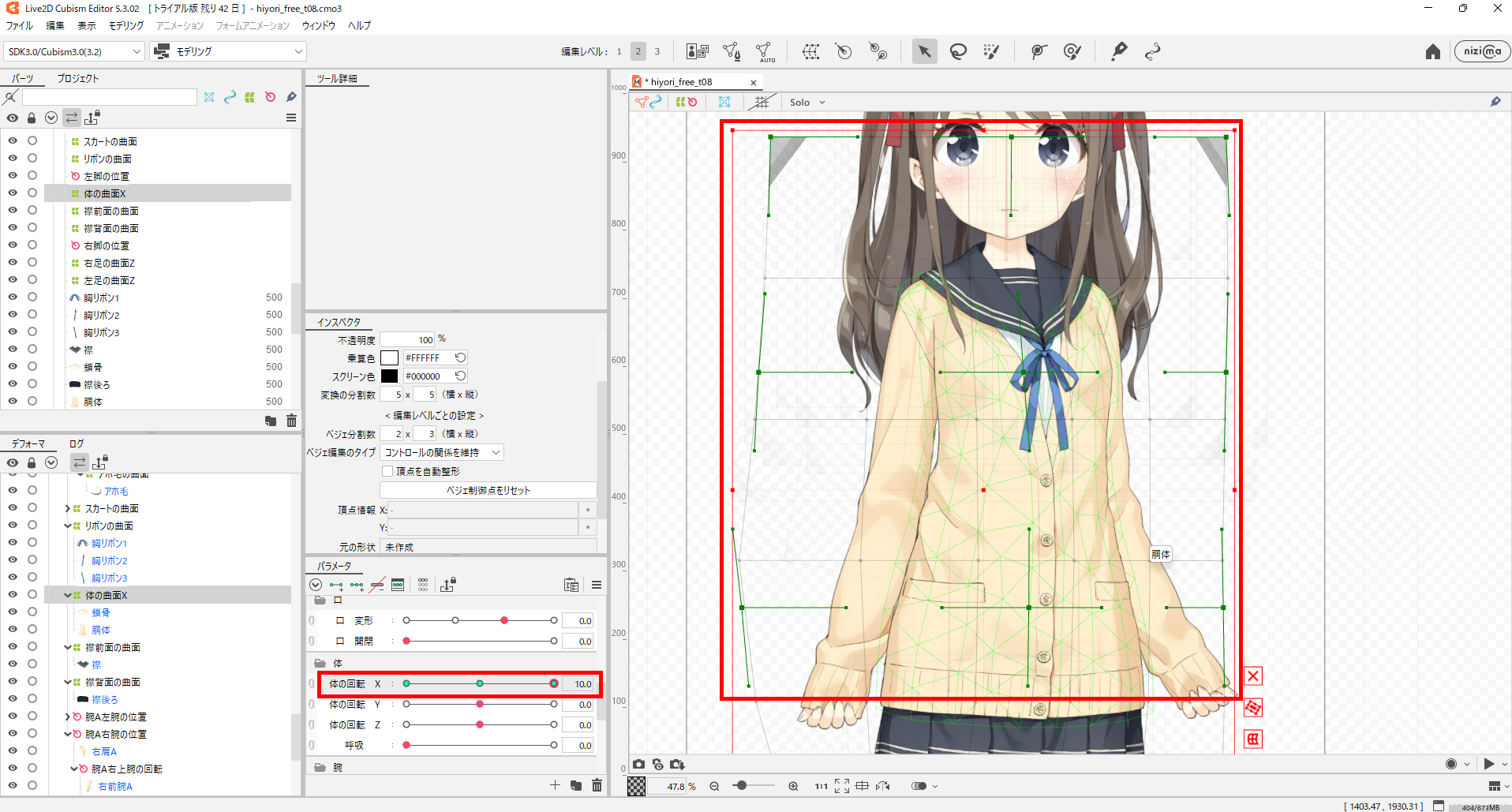This screenshot has width=1512, height=812.
Task: Select the Arrow selection tool
Action: [924, 51]
